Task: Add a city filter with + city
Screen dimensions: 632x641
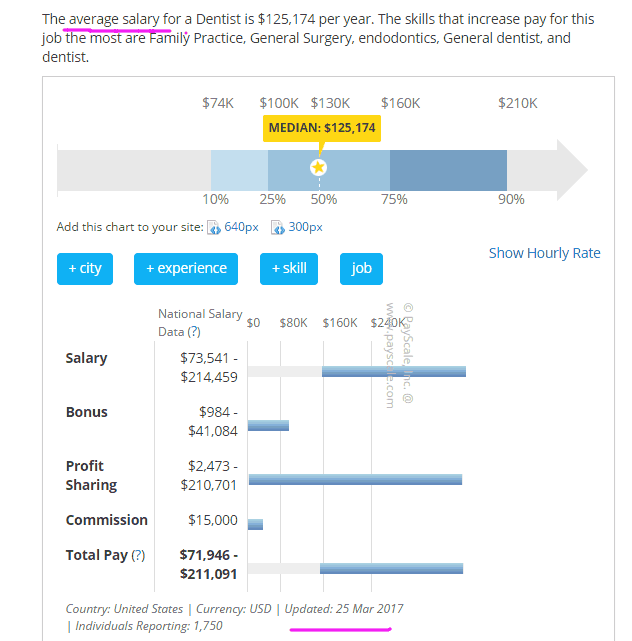Action: click(85, 269)
